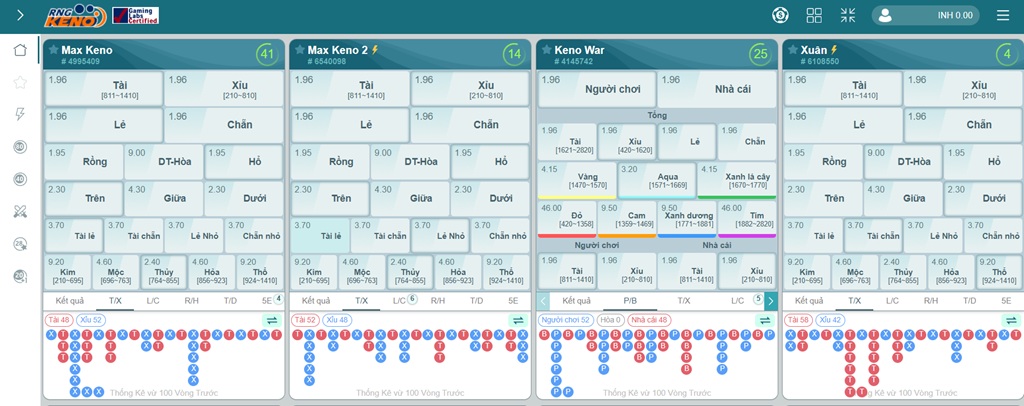Open favorites star in the left sidebar
This screenshot has height=406, width=1024.
point(20,82)
